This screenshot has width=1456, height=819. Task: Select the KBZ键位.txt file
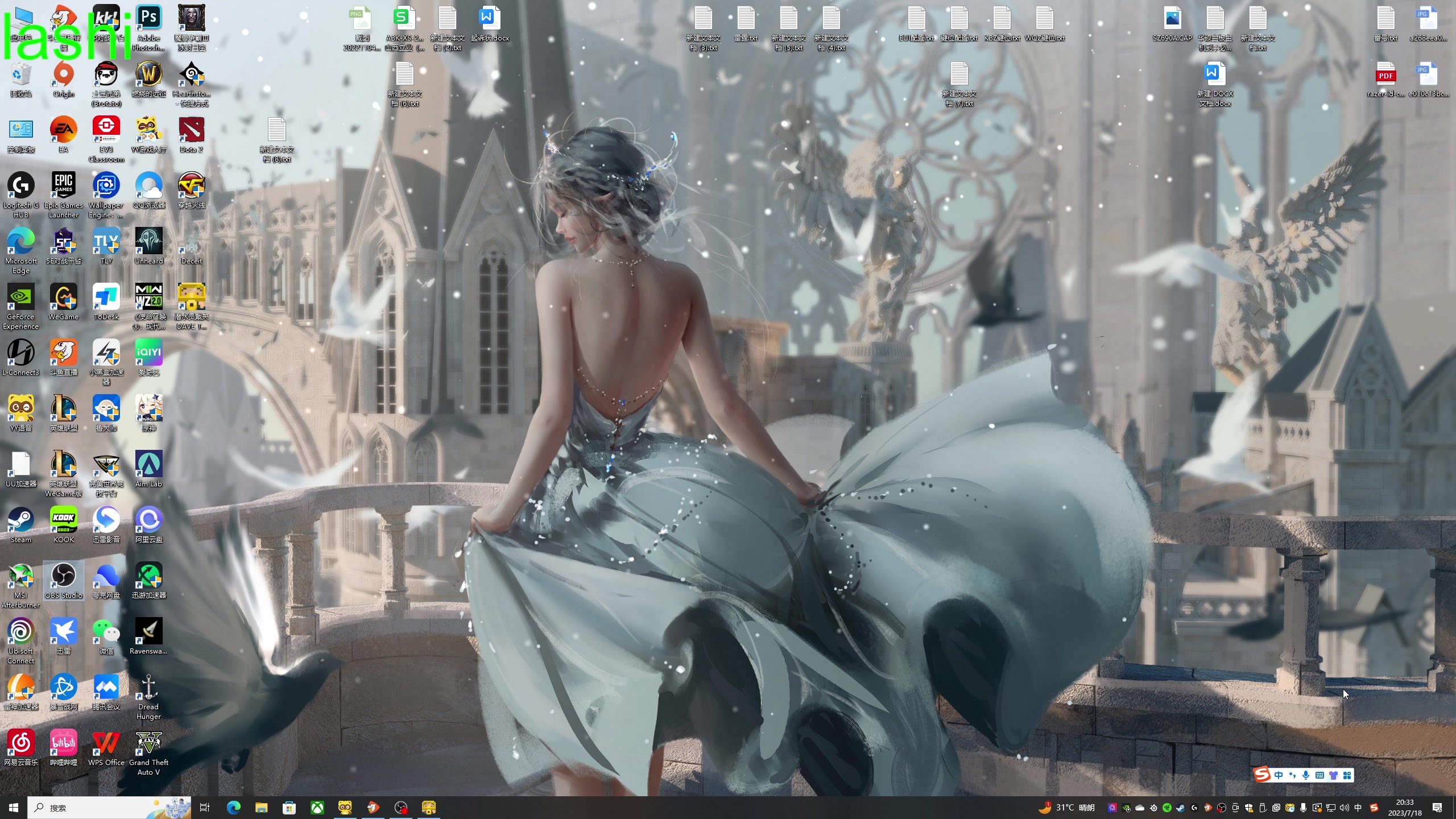(x=1002, y=24)
